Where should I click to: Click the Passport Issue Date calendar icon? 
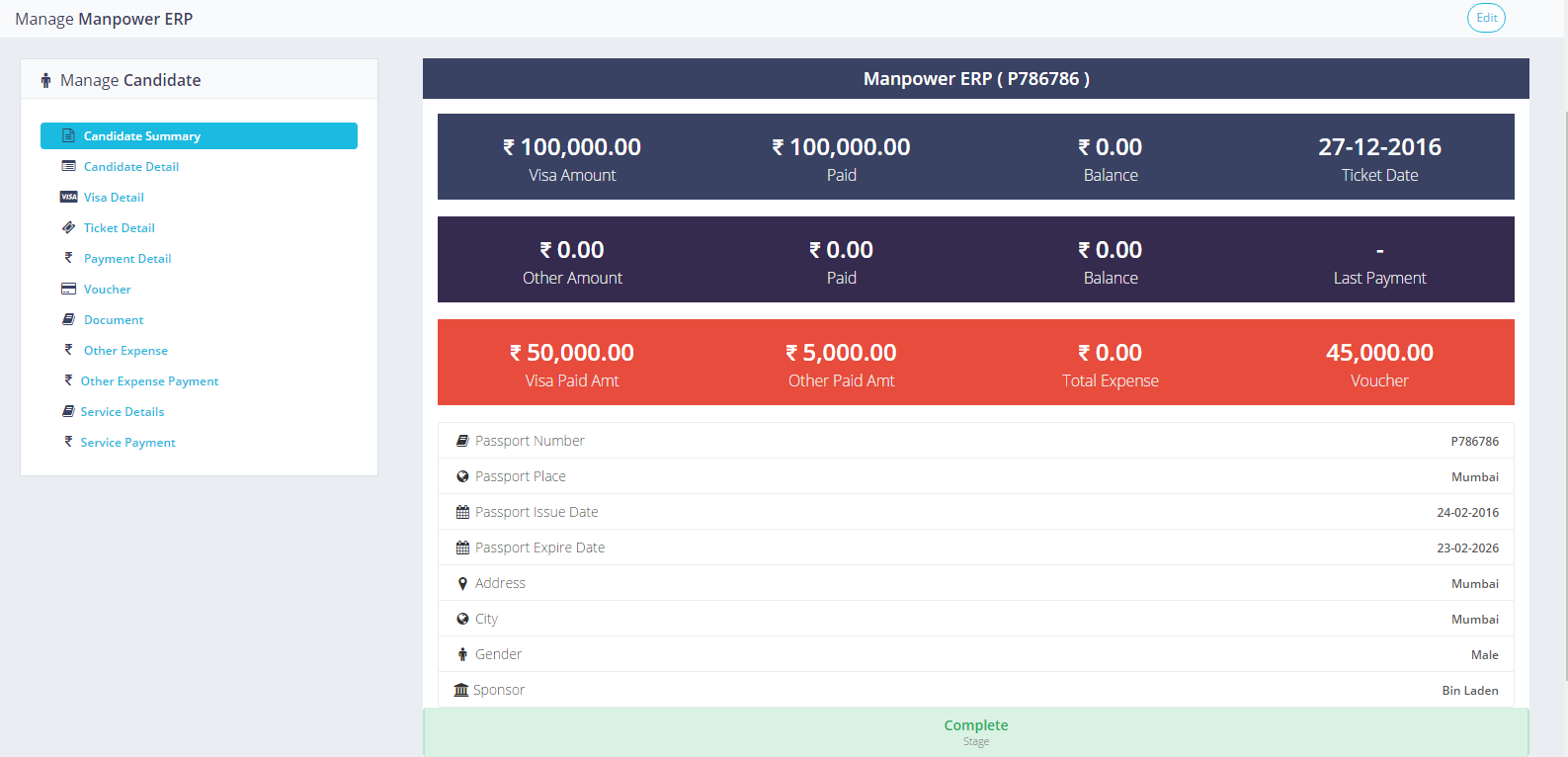point(462,512)
